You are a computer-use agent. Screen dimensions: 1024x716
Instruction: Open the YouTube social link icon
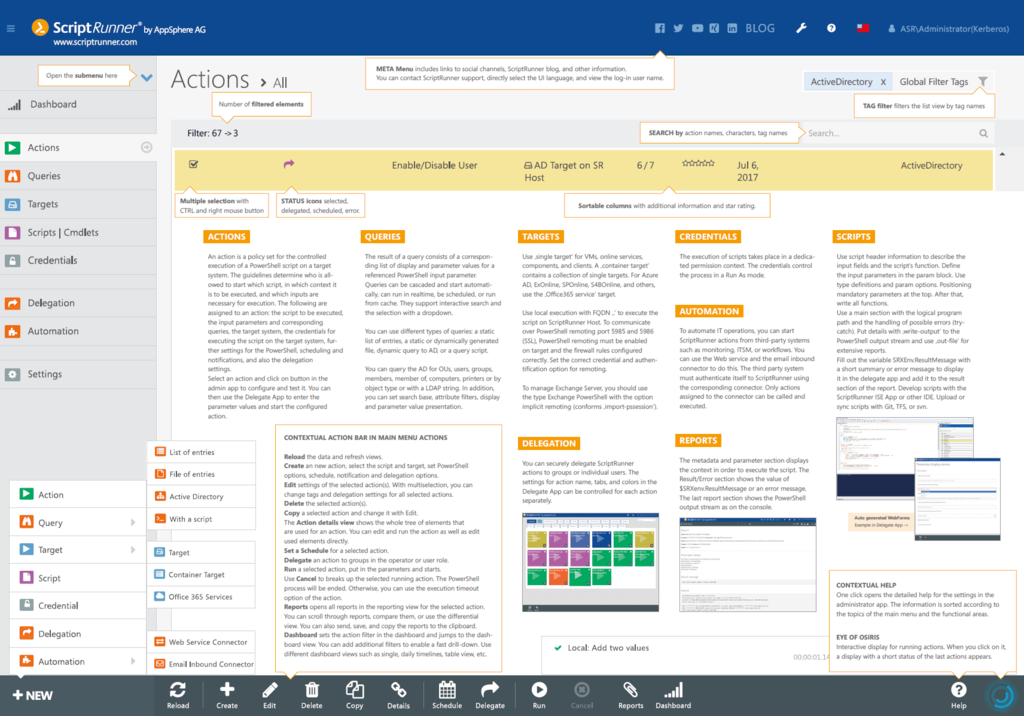697,28
